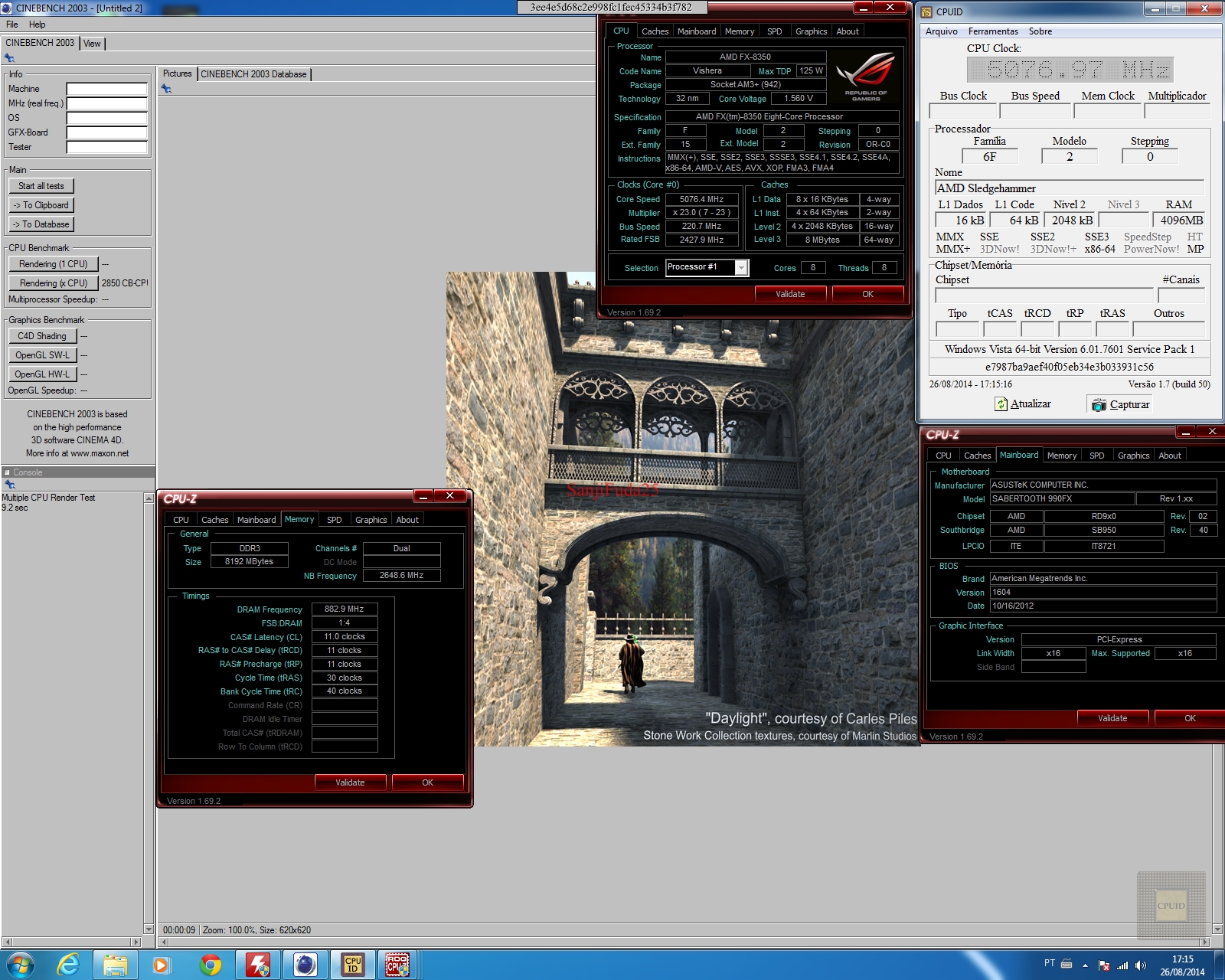The width and height of the screenshot is (1225, 980).
Task: Open the Windows Start menu
Action: 19,965
